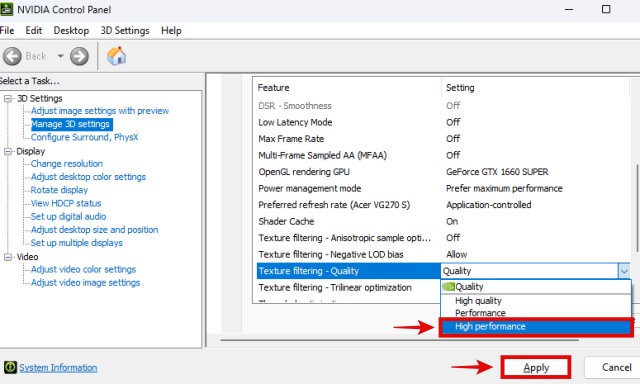Select Texture filtering Anisotropic sample row

[442, 238]
